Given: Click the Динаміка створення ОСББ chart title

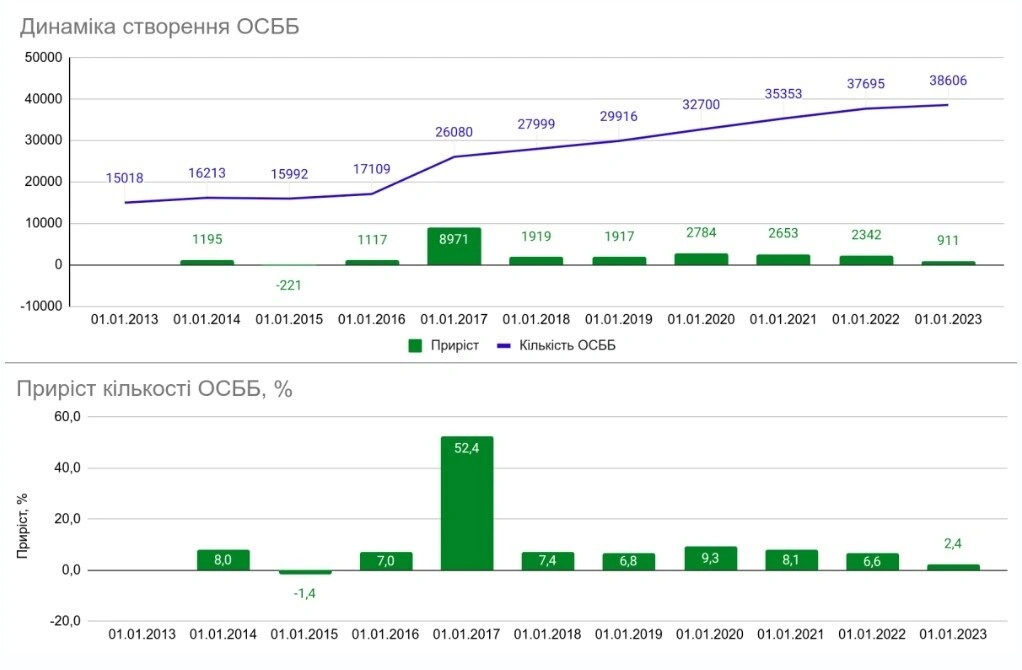Looking at the screenshot, I should [160, 27].
